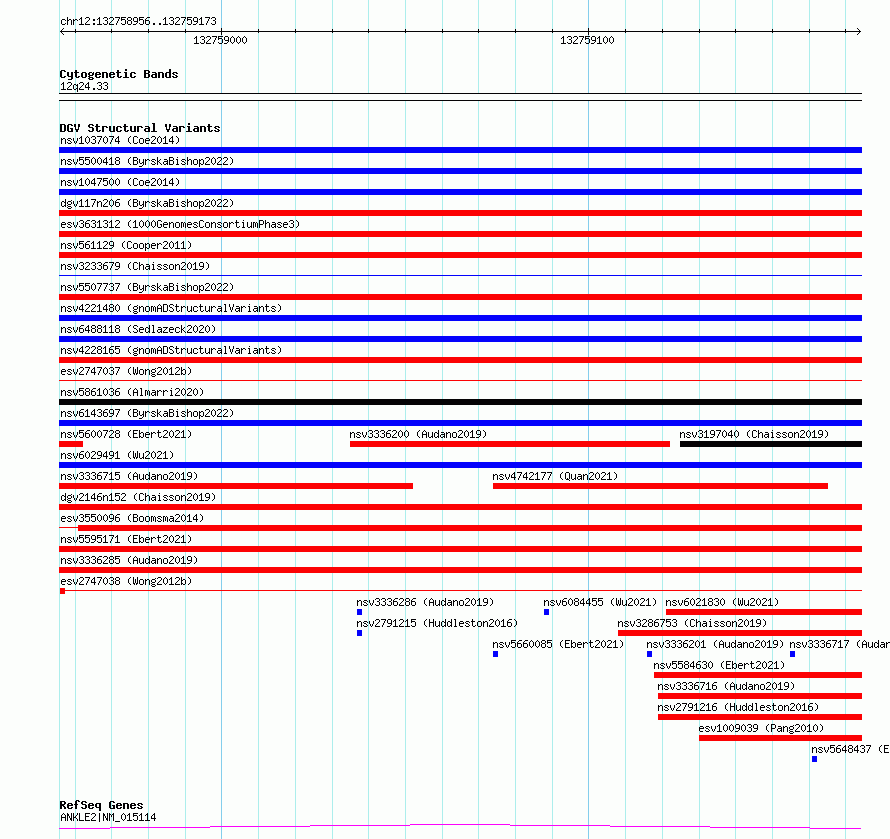Click esv2747038 (Wong2012b) label
Screen dimensions: 890x839
(x=126, y=581)
